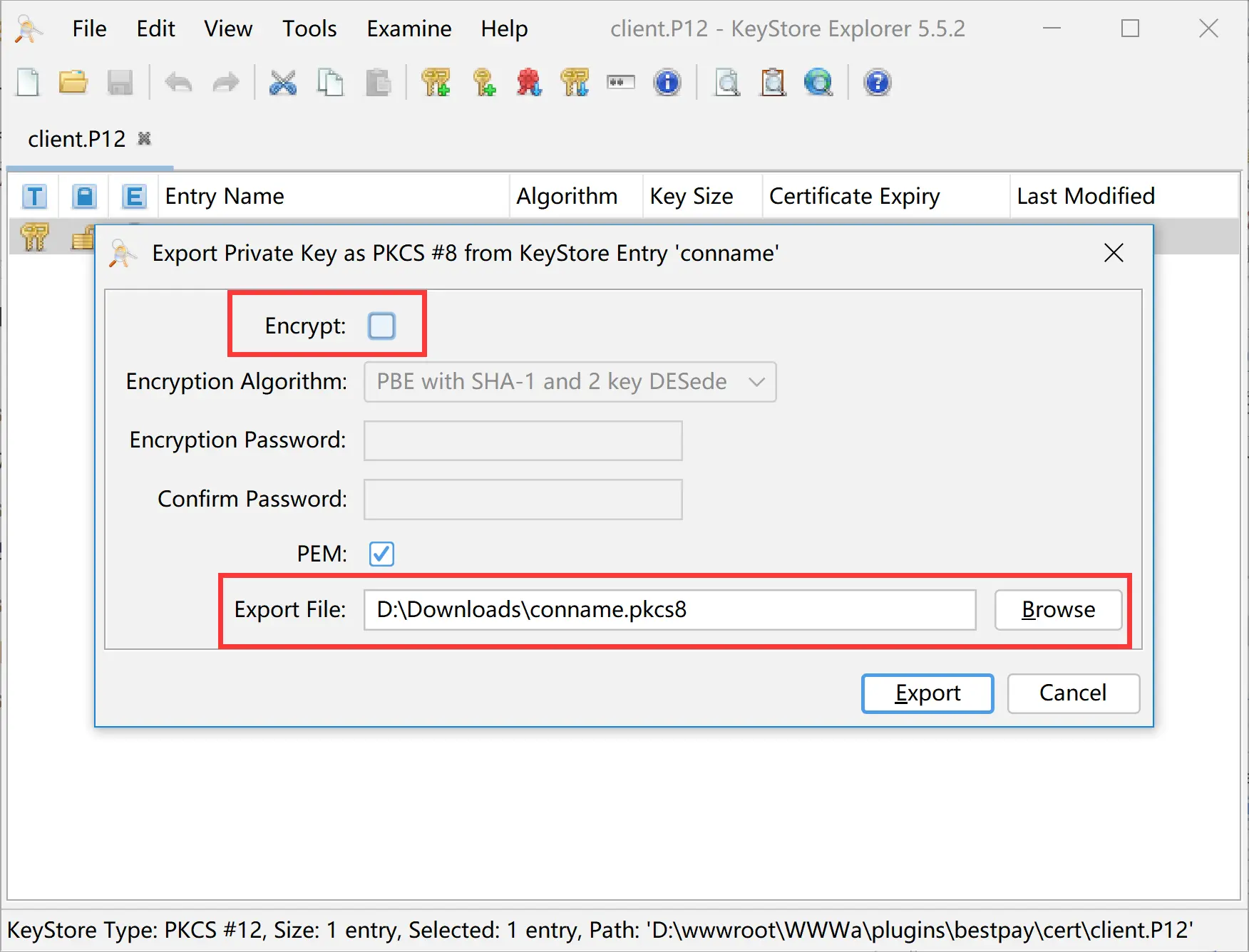Click the Cut scissors icon
The image size is (1249, 952).
tap(283, 83)
